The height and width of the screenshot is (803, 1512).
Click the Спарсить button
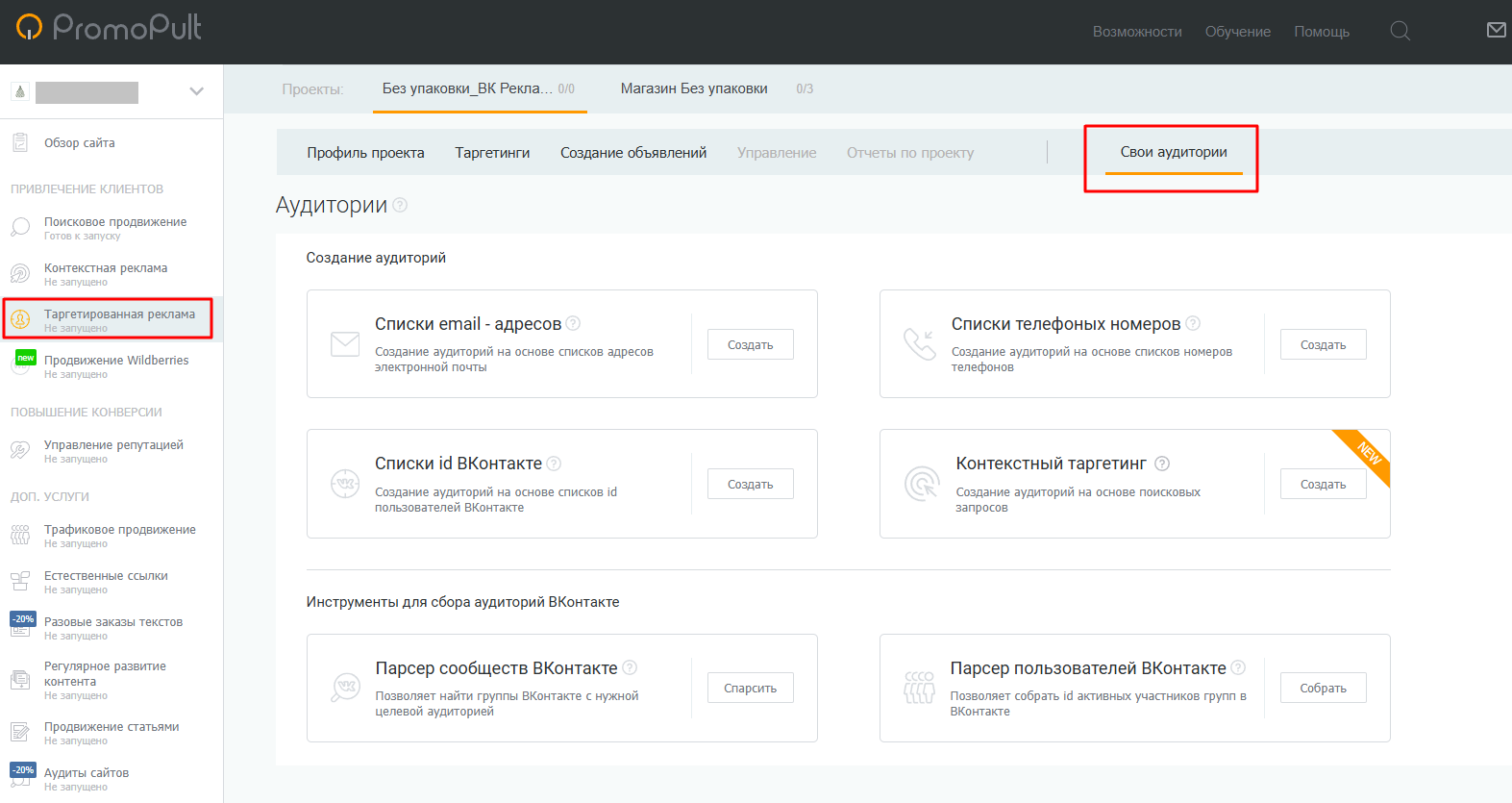(751, 688)
